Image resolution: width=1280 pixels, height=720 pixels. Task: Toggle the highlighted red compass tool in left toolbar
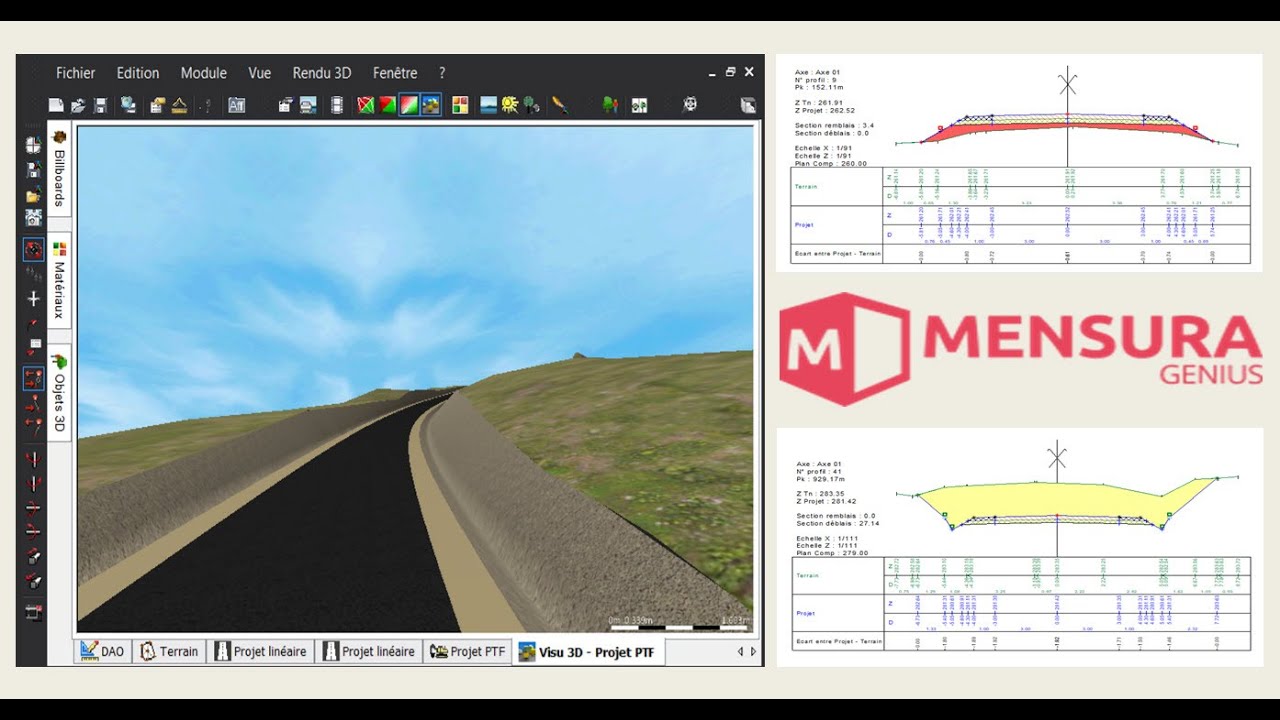coord(33,250)
